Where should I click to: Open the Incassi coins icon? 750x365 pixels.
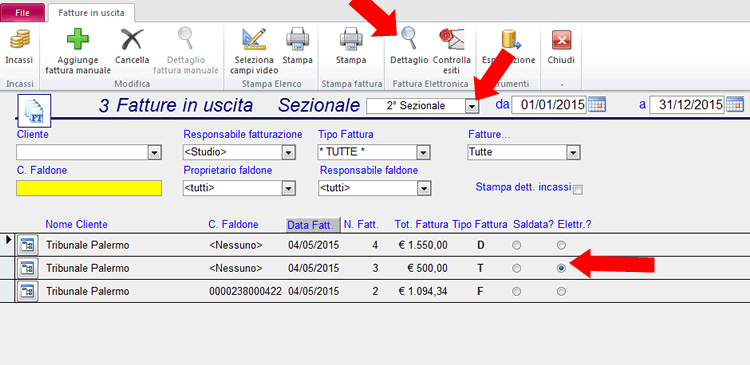point(20,39)
